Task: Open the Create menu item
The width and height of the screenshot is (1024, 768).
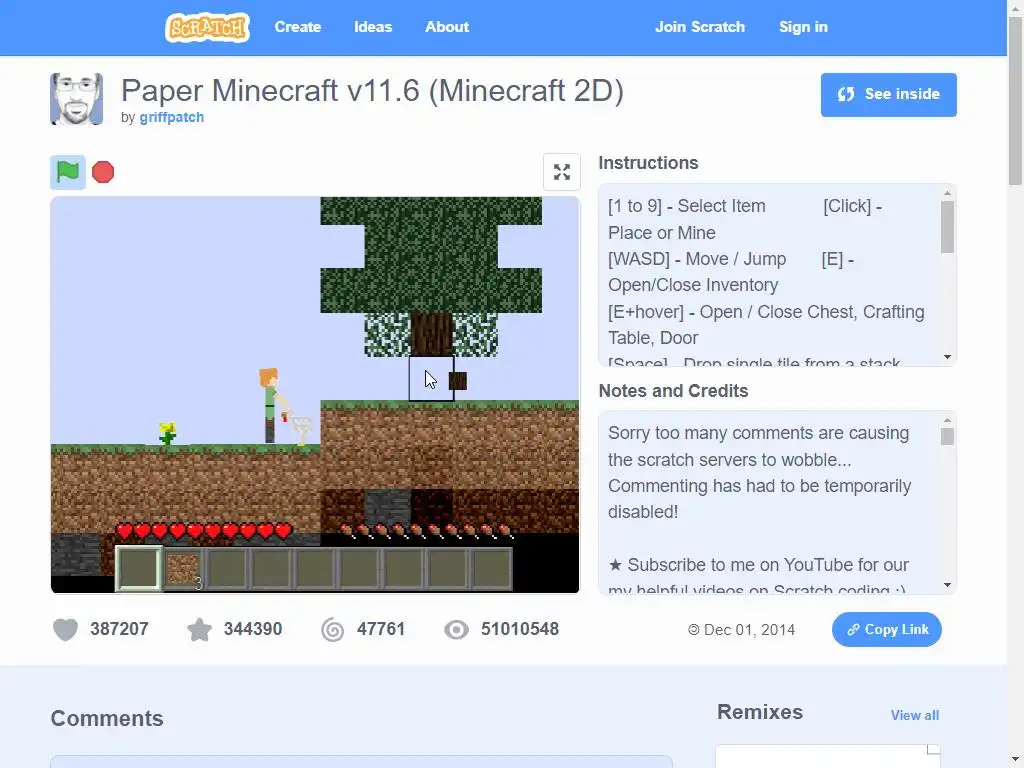Action: click(298, 27)
